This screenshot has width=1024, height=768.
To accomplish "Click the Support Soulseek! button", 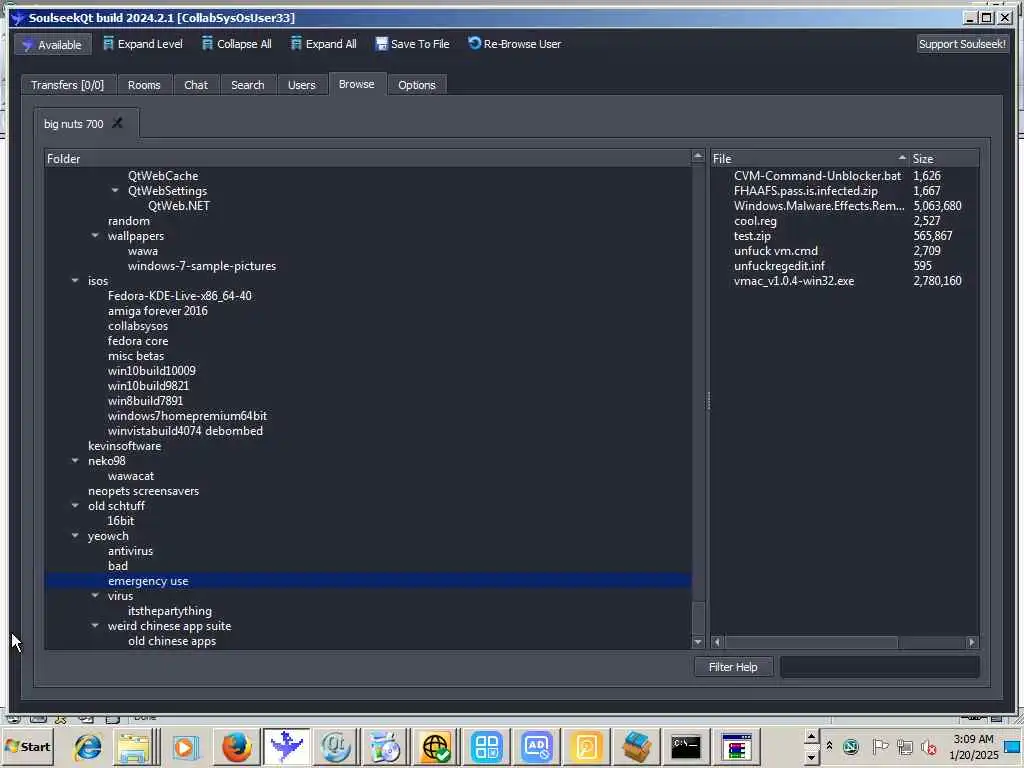I will (962, 44).
